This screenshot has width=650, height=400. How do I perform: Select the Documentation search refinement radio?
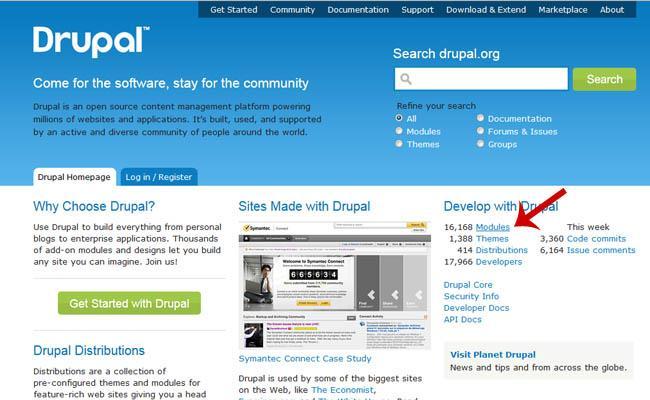pyautogui.click(x=480, y=118)
